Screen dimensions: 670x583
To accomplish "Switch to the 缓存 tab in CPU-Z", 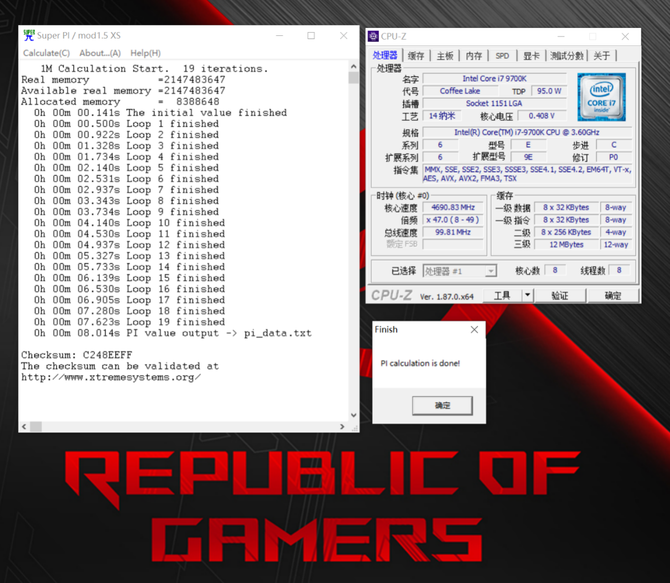I will point(416,56).
